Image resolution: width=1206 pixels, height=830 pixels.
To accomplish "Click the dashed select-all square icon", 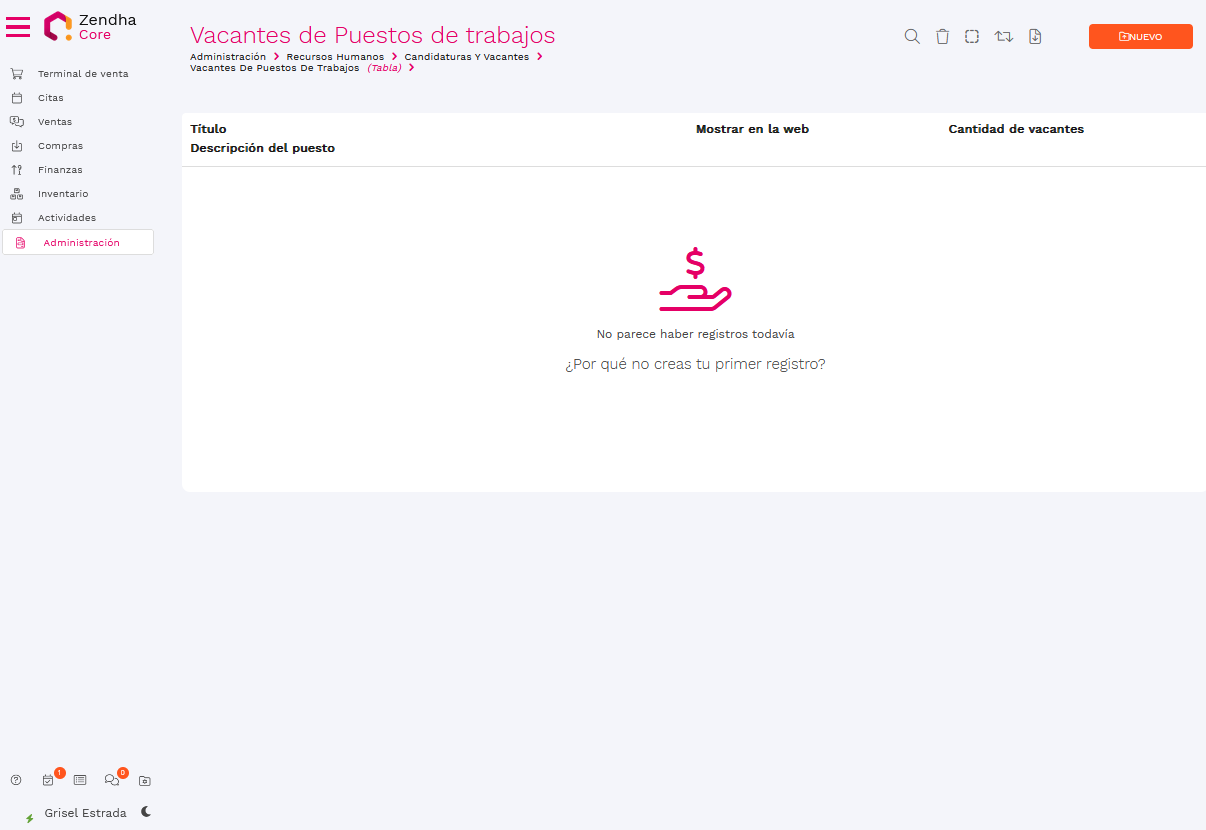I will [972, 37].
